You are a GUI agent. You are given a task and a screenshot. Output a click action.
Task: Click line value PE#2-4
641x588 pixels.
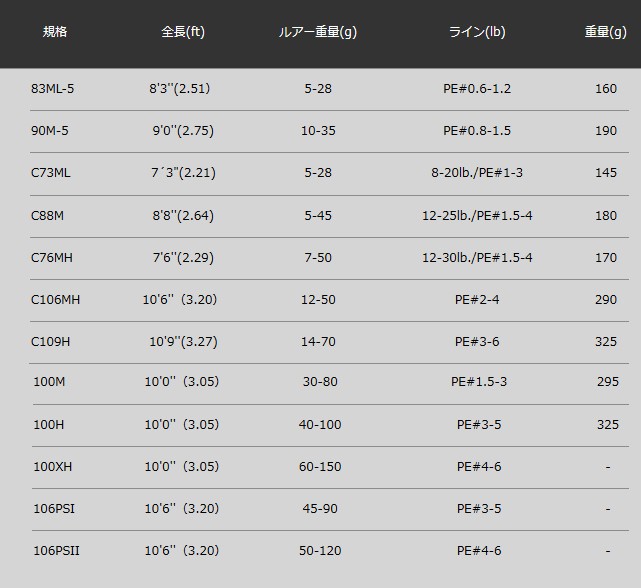[x=477, y=300]
